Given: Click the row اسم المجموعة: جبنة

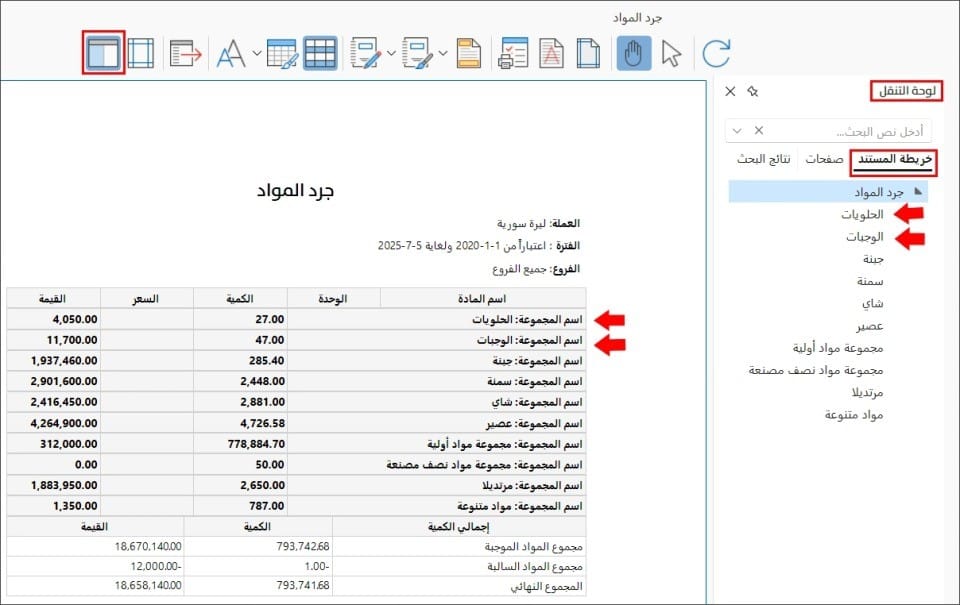Looking at the screenshot, I should [x=296, y=361].
